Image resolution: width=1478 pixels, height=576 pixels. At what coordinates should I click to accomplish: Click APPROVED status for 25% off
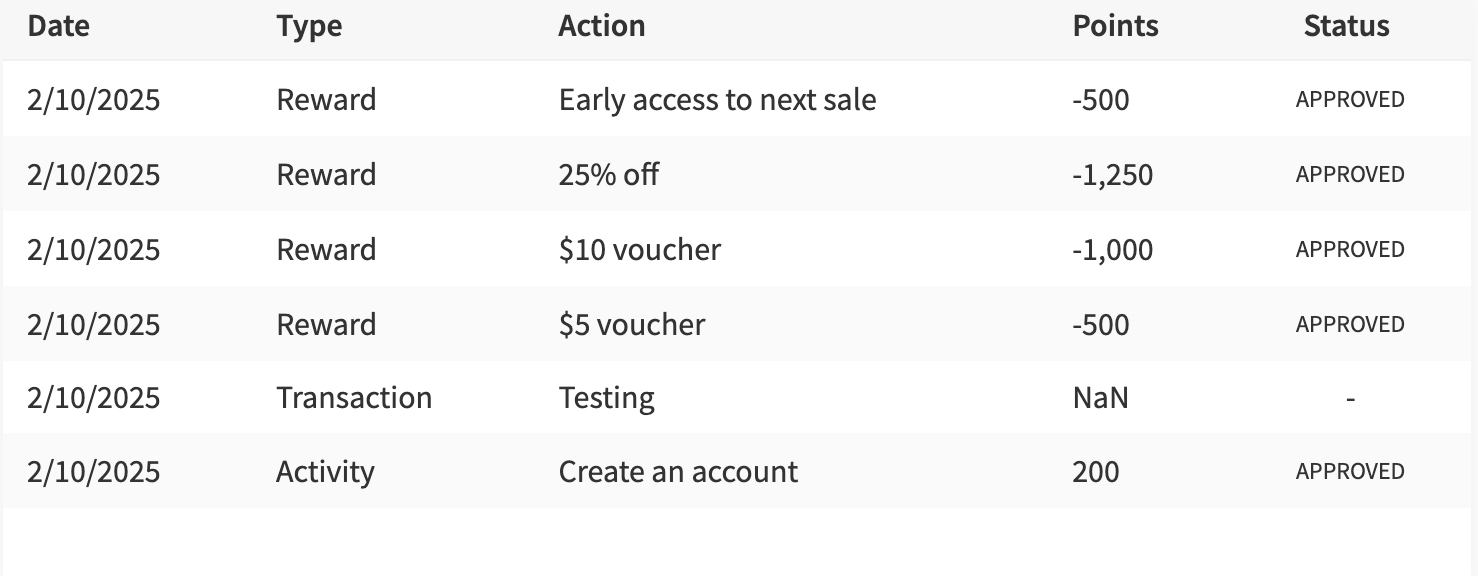(1350, 174)
